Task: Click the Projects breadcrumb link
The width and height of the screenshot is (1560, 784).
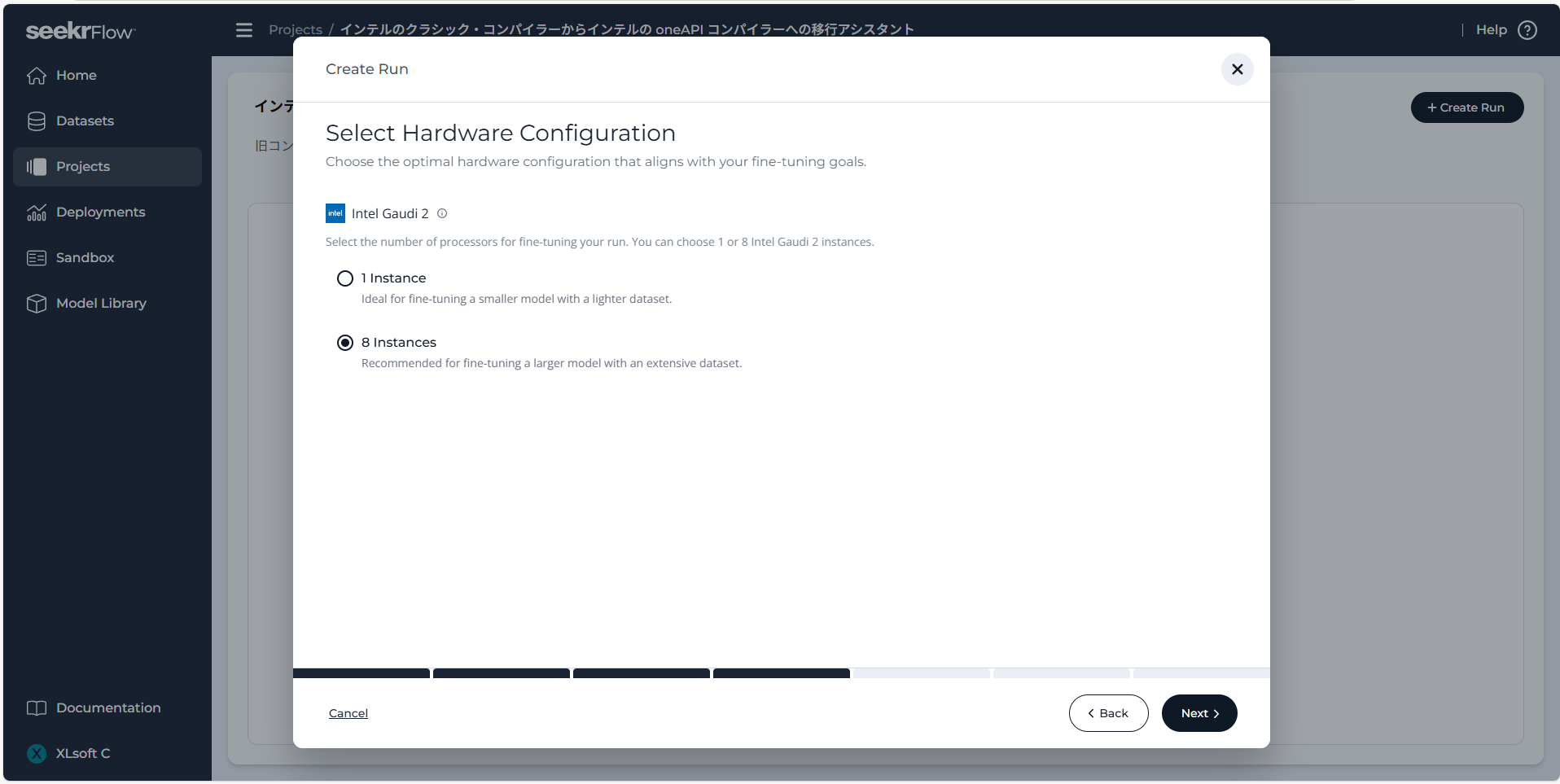Action: tap(296, 30)
